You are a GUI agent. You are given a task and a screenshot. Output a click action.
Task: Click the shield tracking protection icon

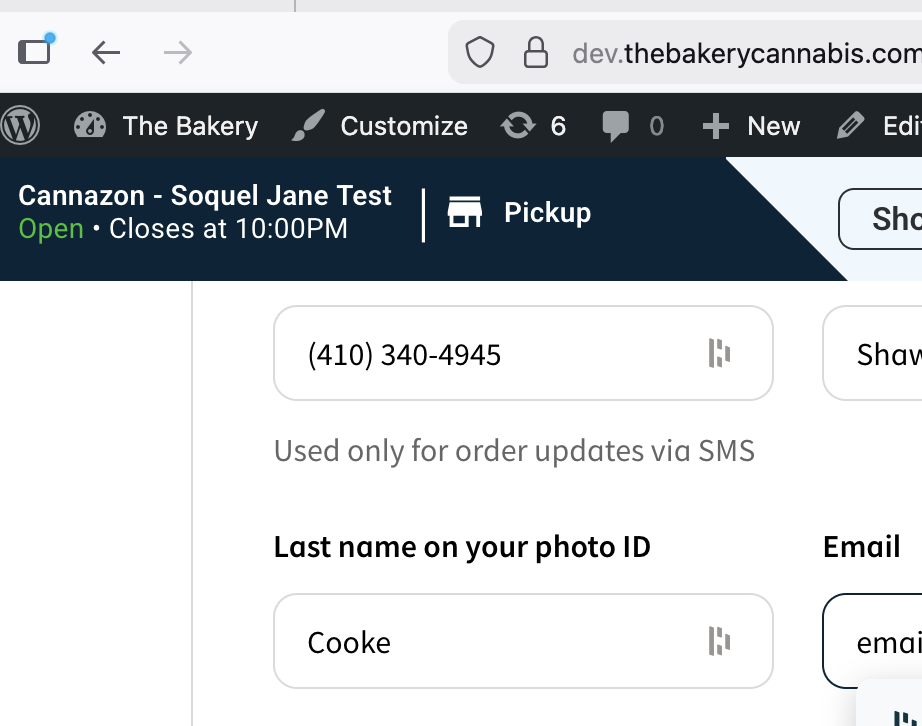point(480,52)
